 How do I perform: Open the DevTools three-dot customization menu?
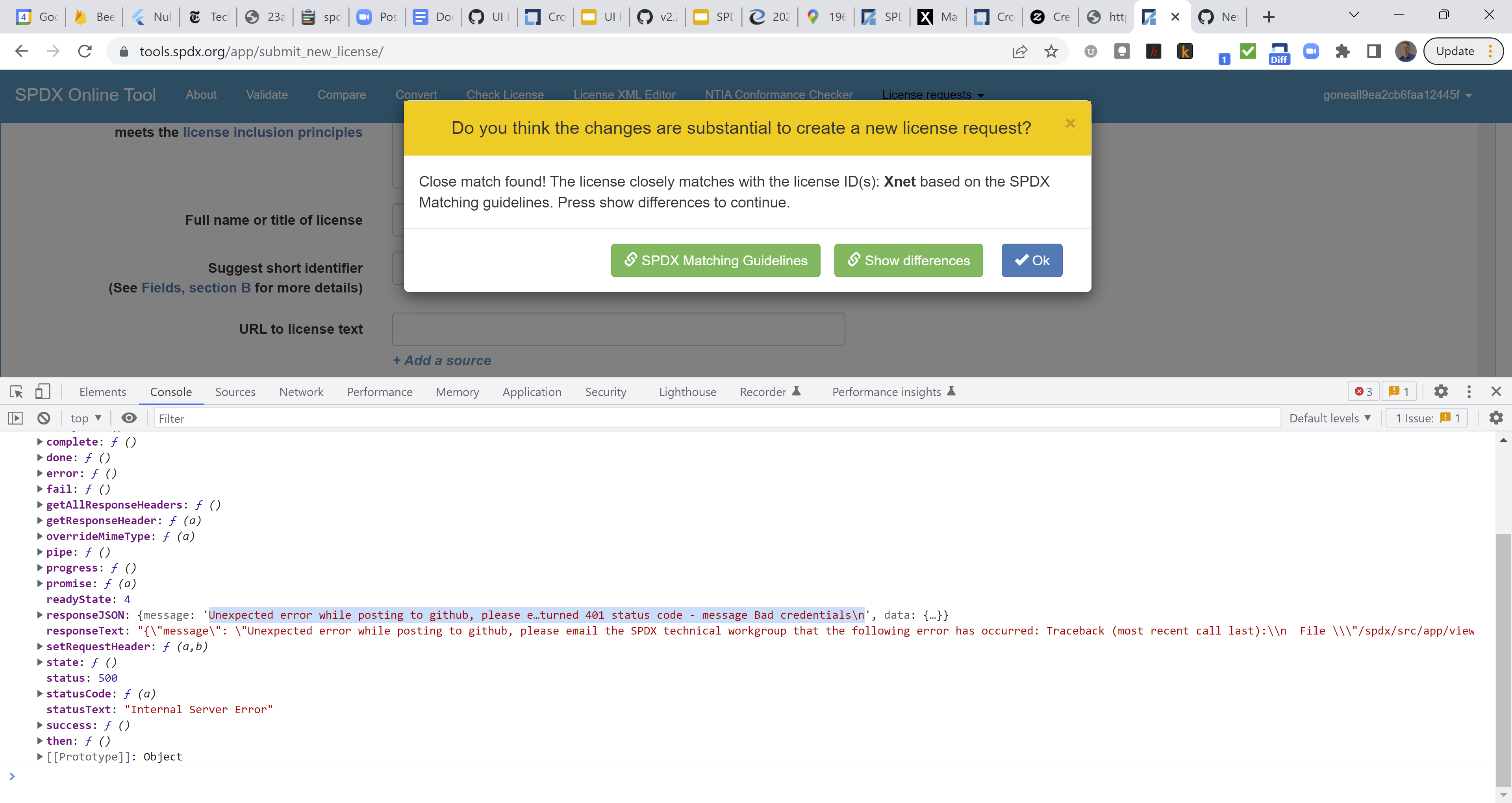pyautogui.click(x=1469, y=392)
